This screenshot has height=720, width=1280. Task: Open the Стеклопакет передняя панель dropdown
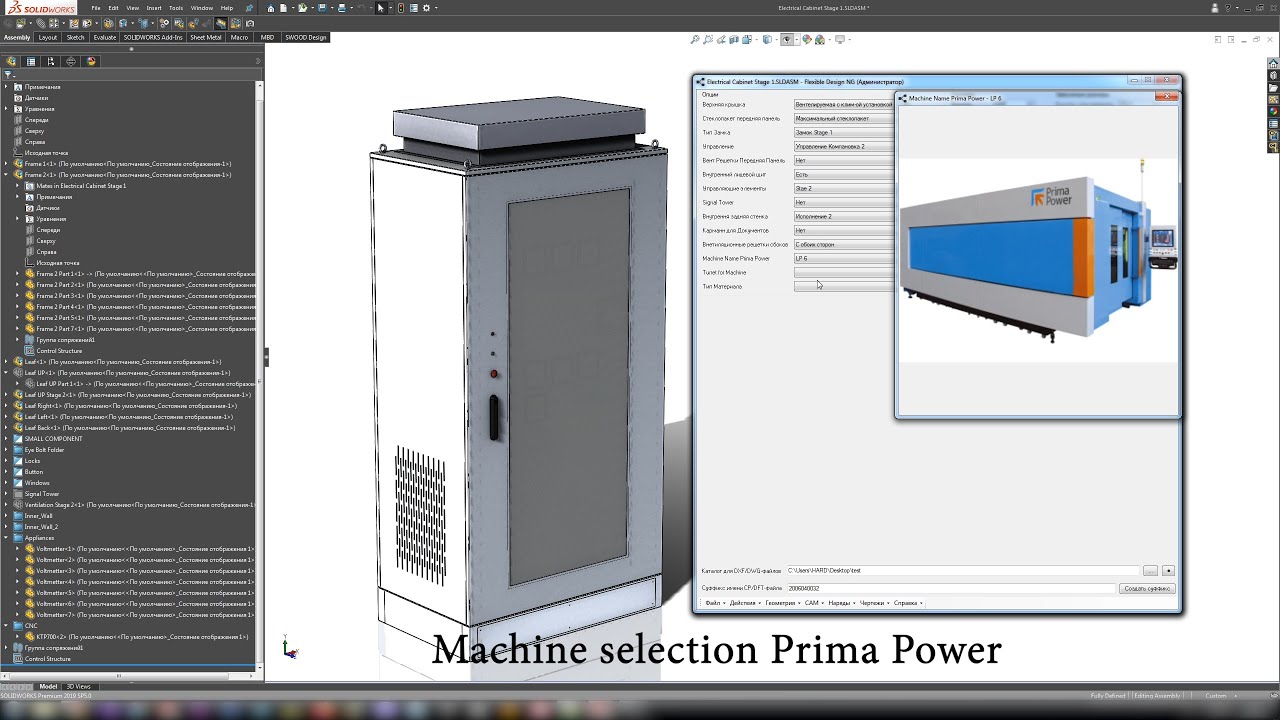844,118
